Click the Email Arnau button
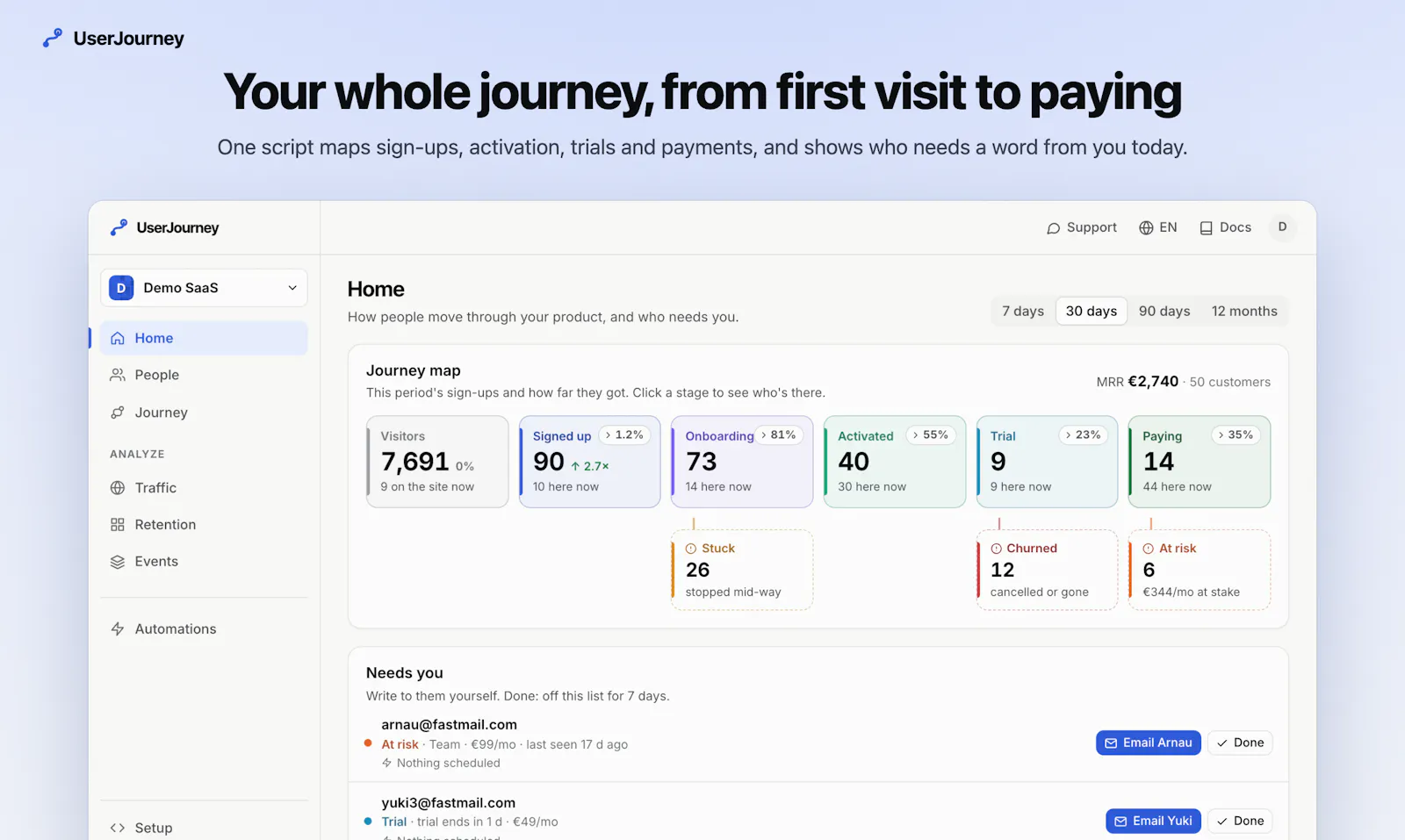Screen dimensions: 1405x840 point(1149,743)
